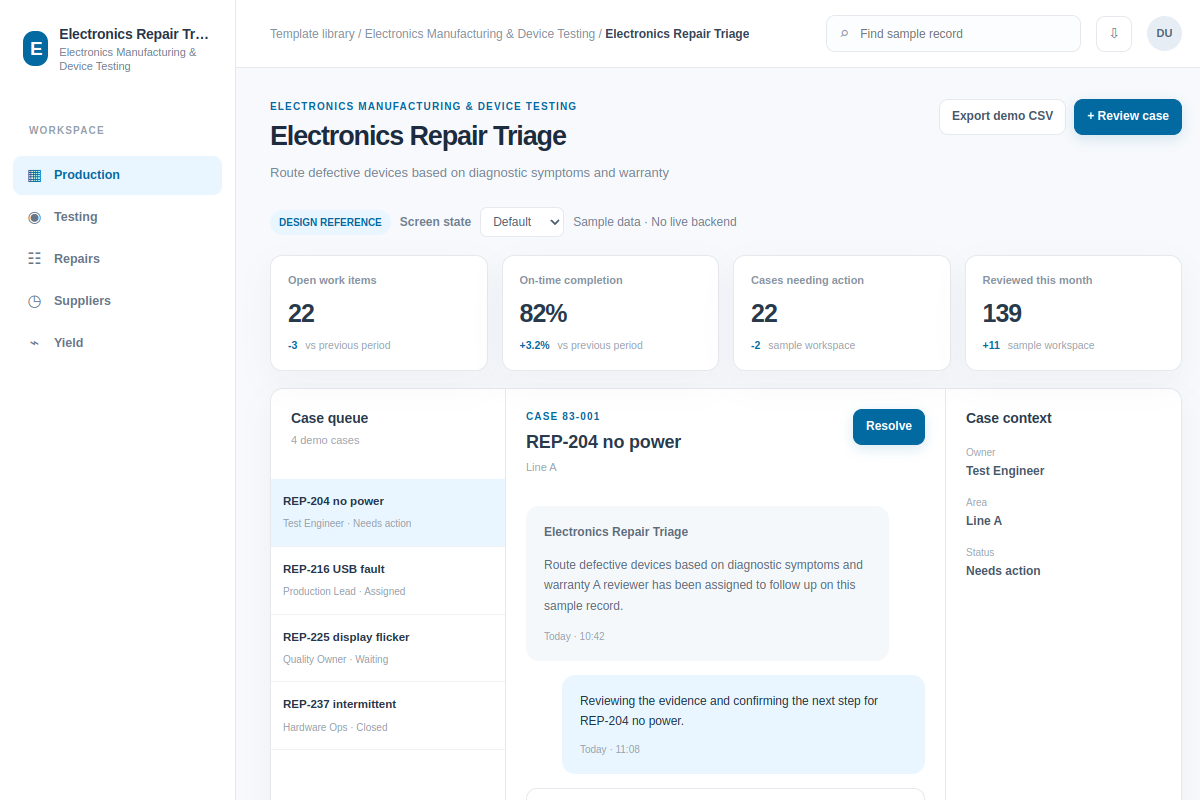Resolve the REP-204 case
The image size is (1200, 800).
click(889, 426)
